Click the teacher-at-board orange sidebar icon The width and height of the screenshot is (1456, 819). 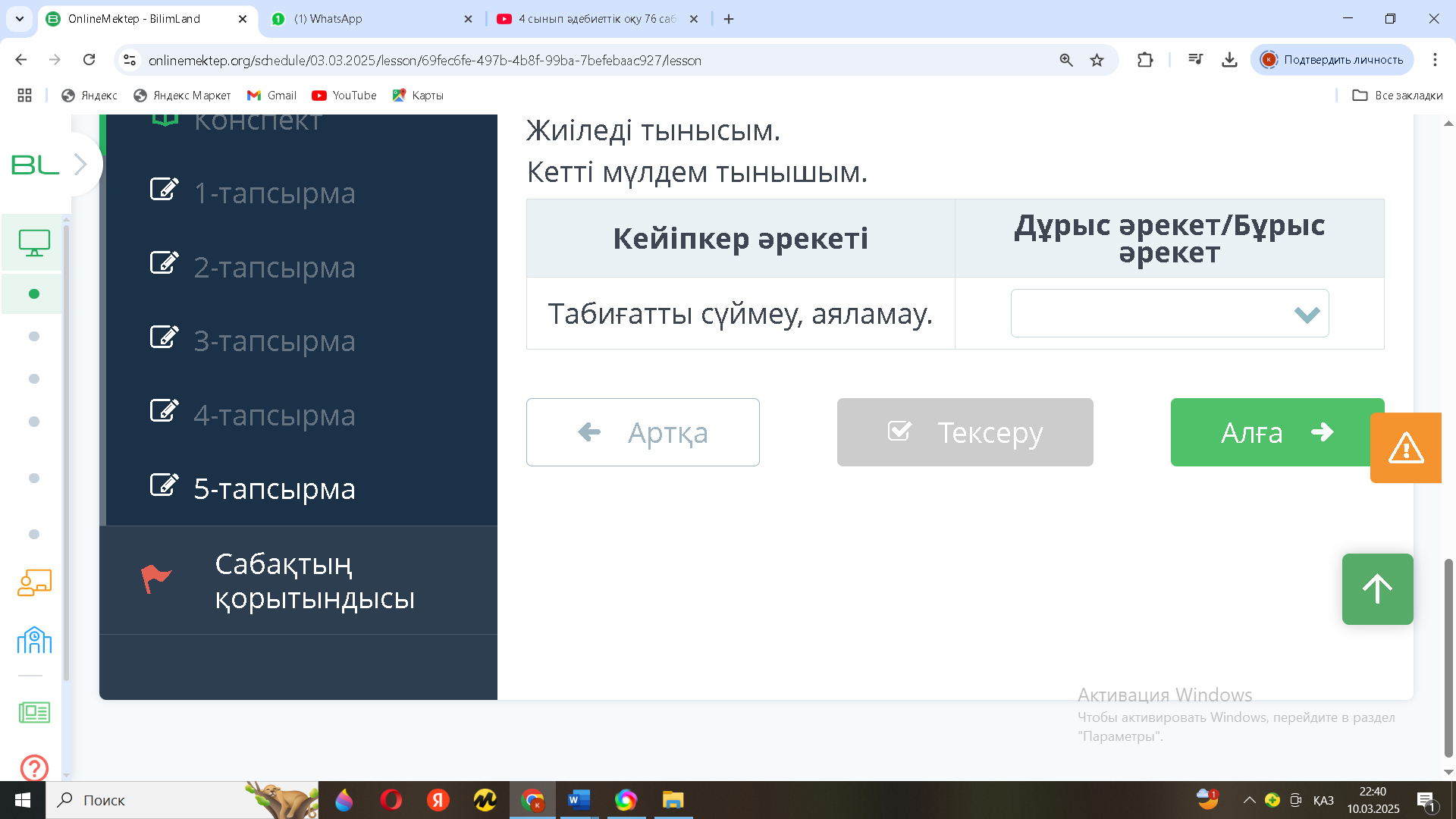pyautogui.click(x=34, y=583)
